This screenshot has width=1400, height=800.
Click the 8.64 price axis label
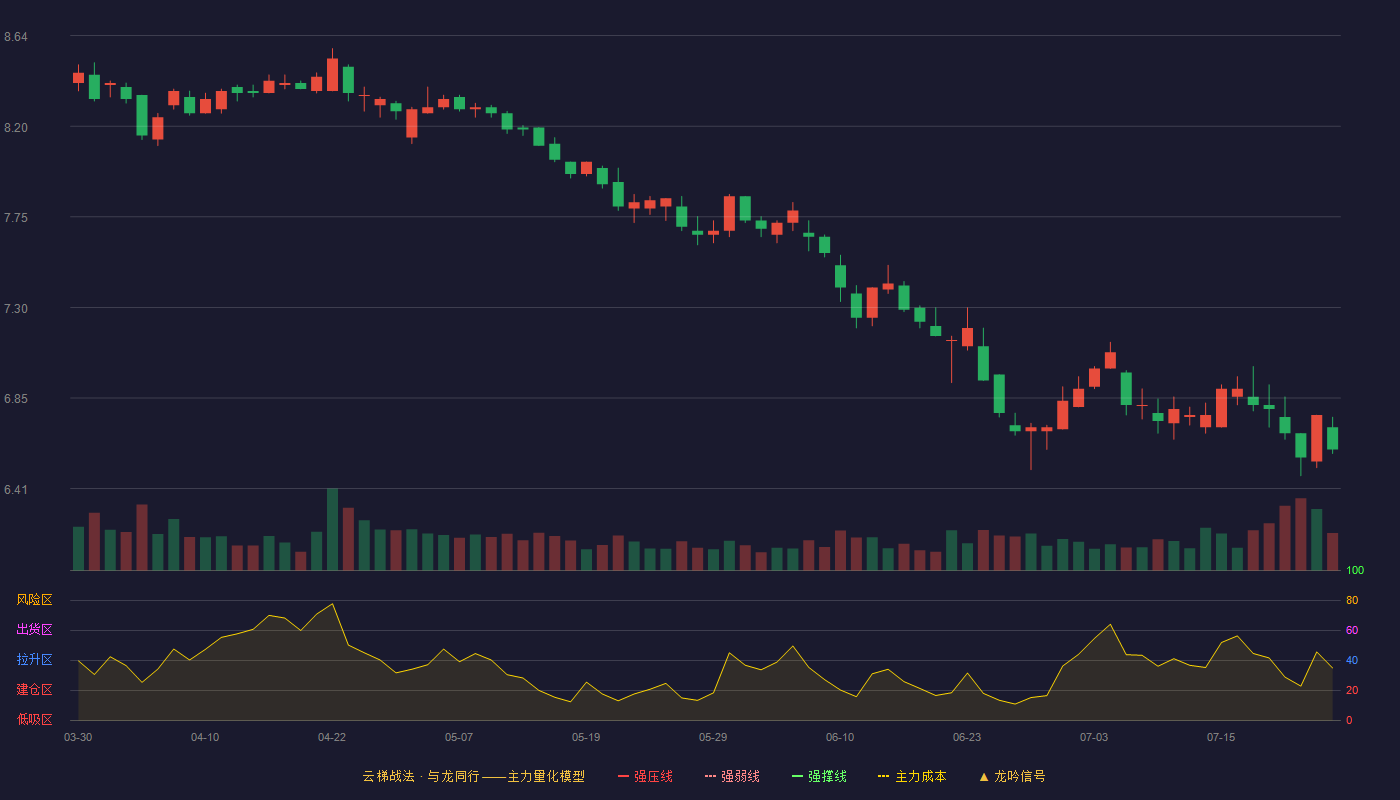coord(16,37)
